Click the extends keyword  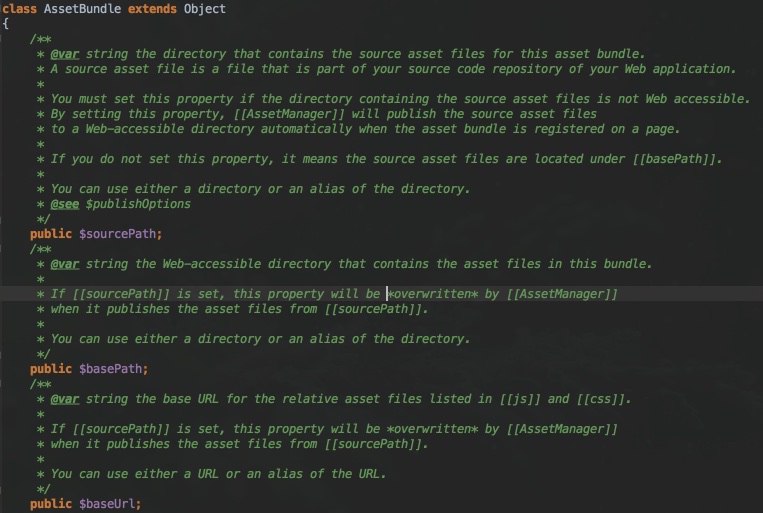153,9
